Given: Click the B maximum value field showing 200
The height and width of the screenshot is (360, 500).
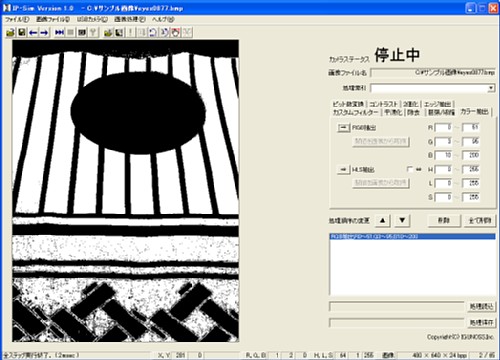Looking at the screenshot, I should click(471, 155).
